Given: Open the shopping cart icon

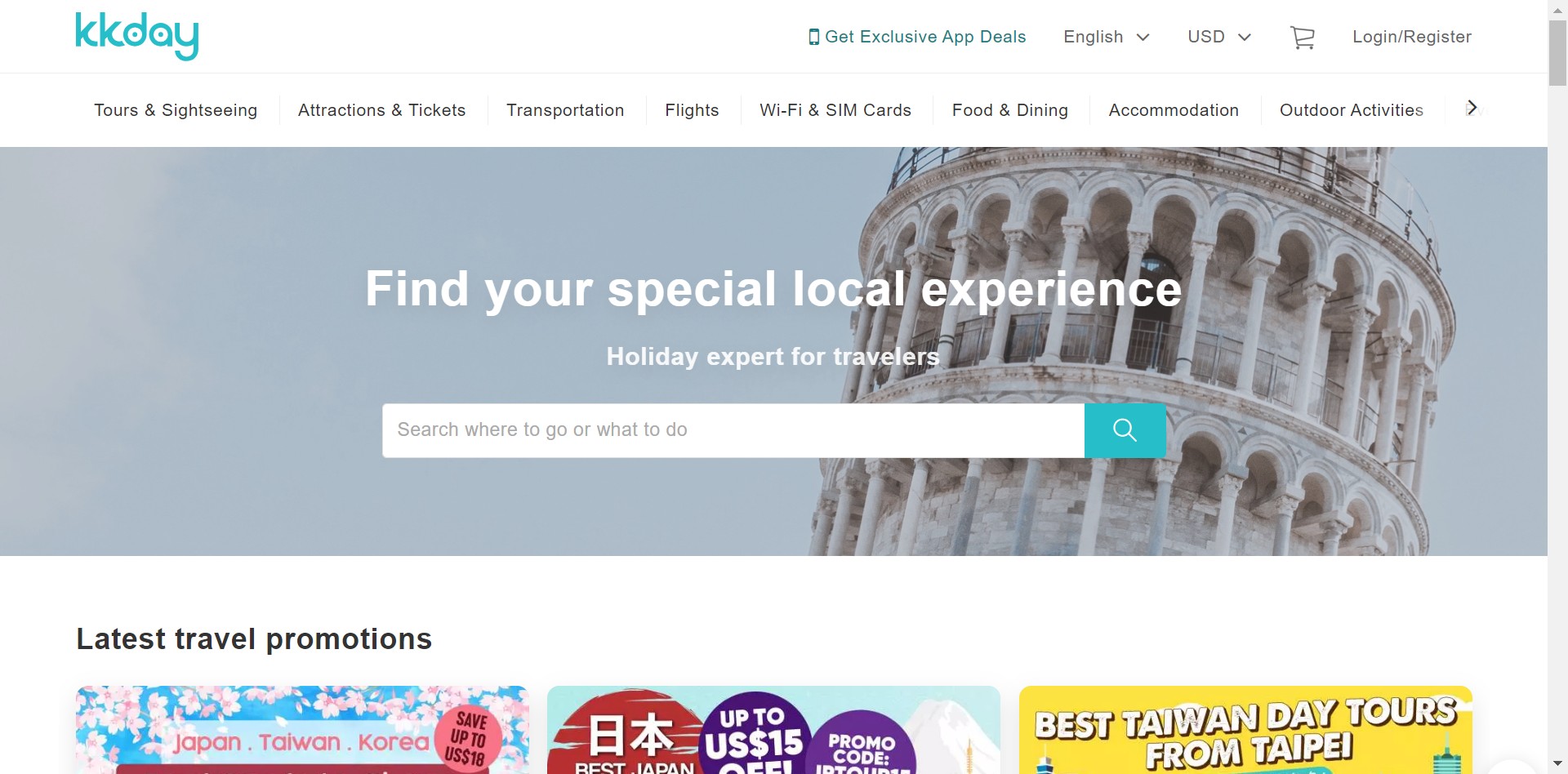Looking at the screenshot, I should [x=1303, y=37].
